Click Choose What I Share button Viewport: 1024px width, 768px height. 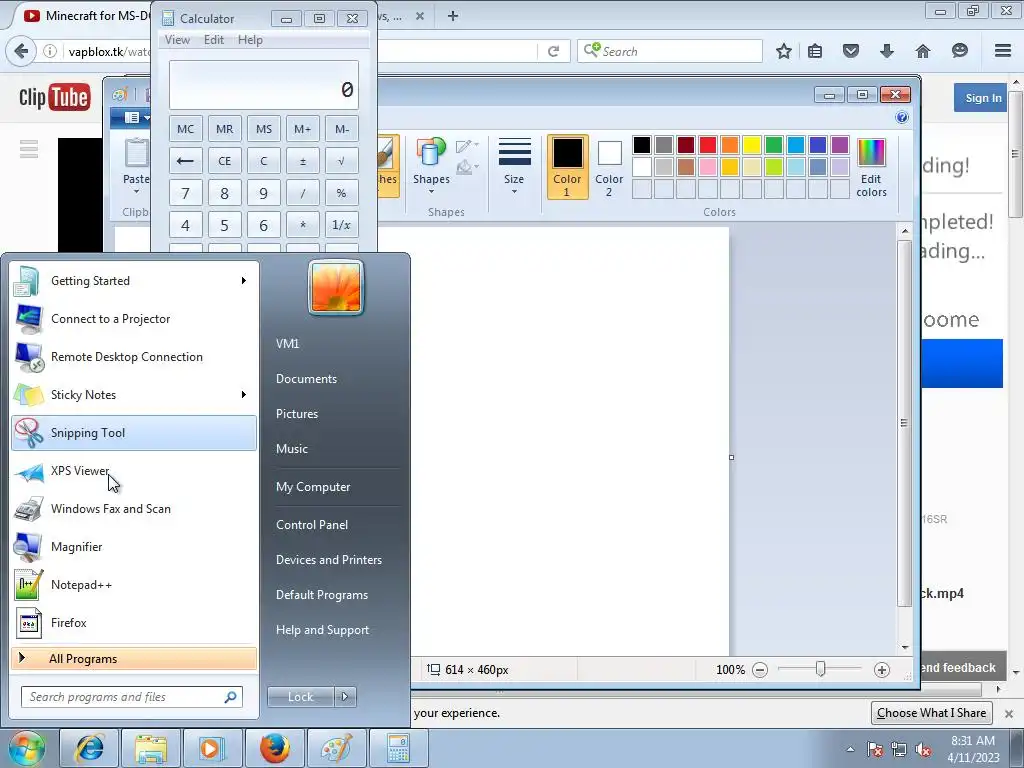coord(931,713)
